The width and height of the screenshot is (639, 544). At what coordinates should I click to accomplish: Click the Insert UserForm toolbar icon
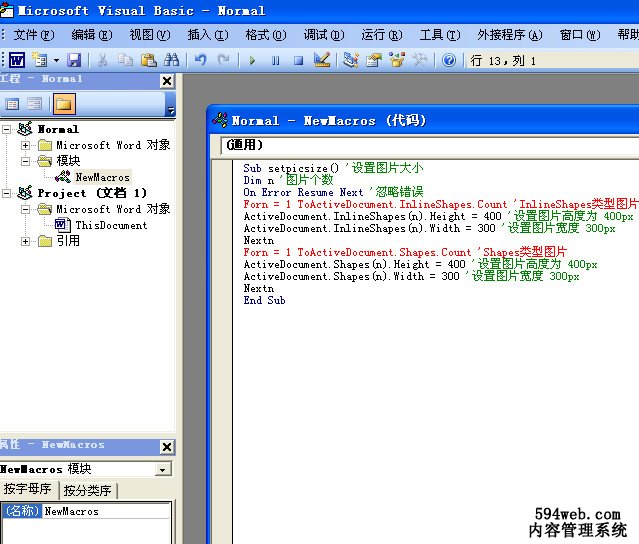click(x=40, y=60)
